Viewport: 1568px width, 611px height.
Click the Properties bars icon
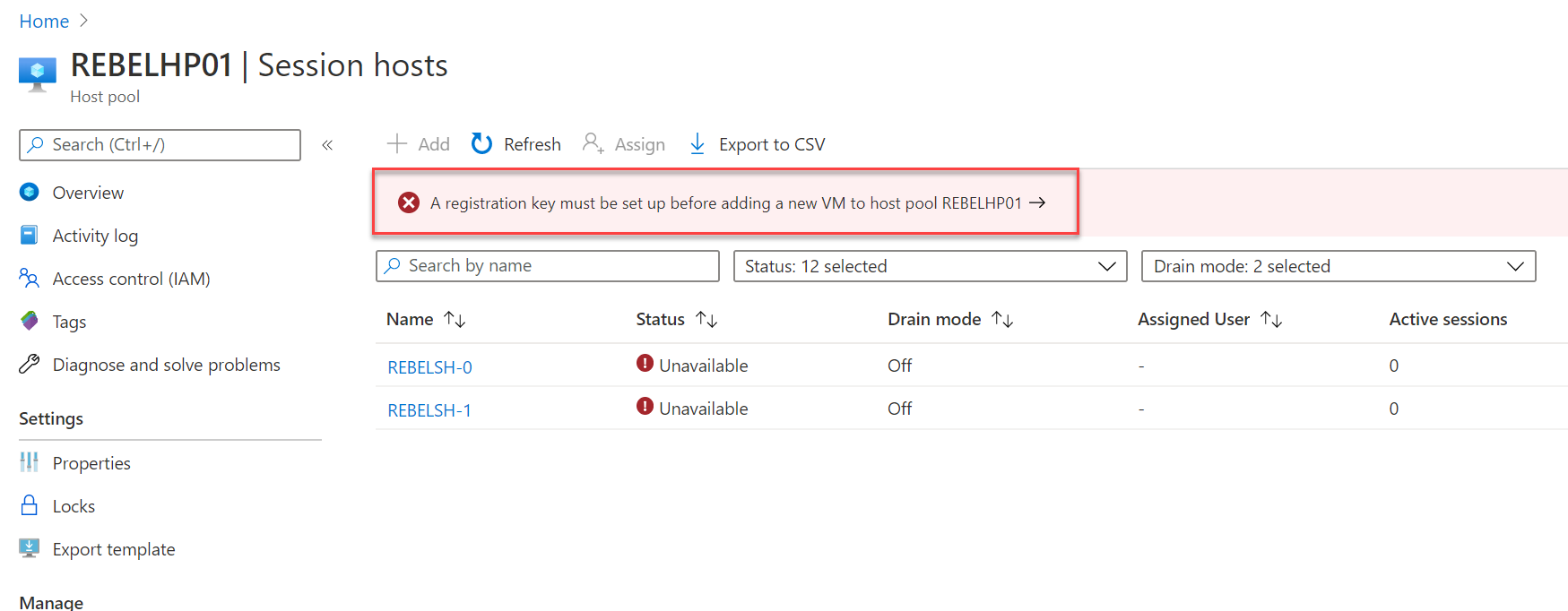click(x=30, y=462)
